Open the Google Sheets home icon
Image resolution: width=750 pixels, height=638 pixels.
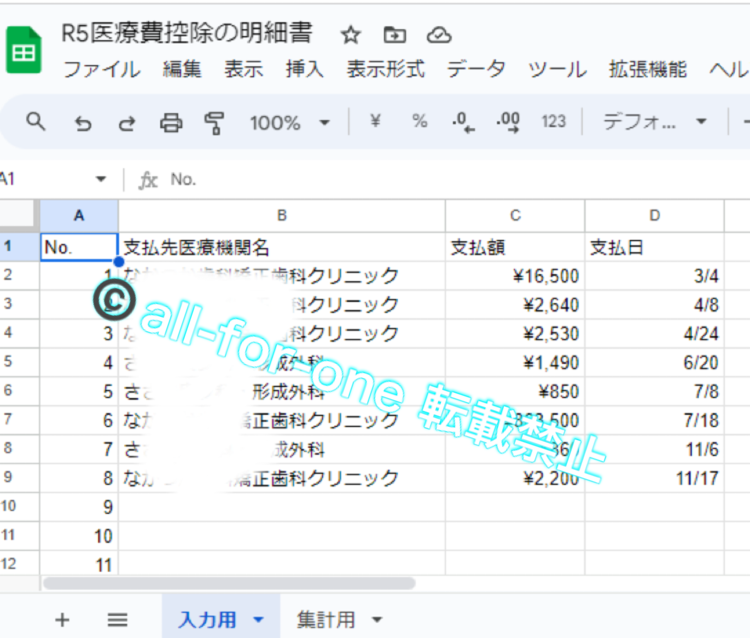coord(23,50)
